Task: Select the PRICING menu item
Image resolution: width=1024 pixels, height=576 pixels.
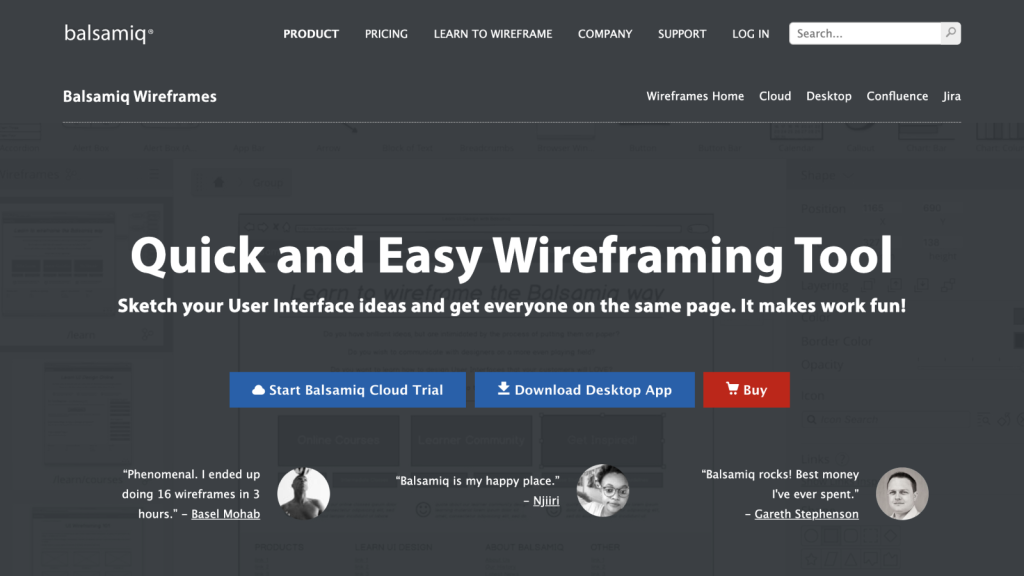Action: [386, 33]
